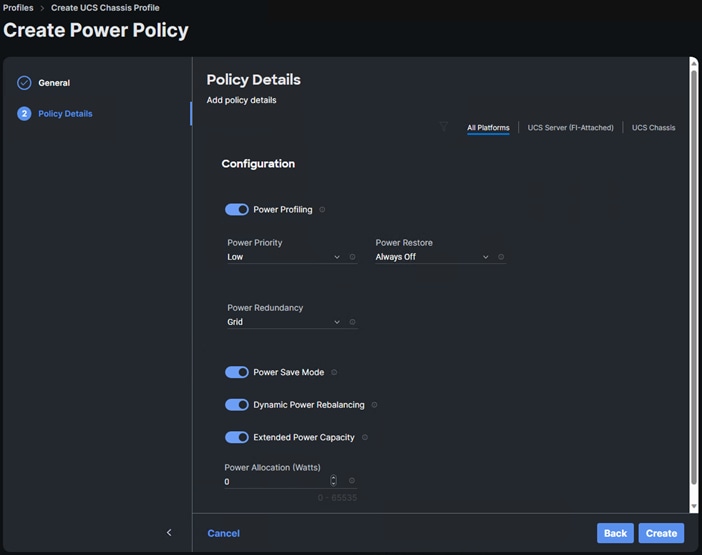
Task: Click the Cancel link
Action: (x=223, y=533)
